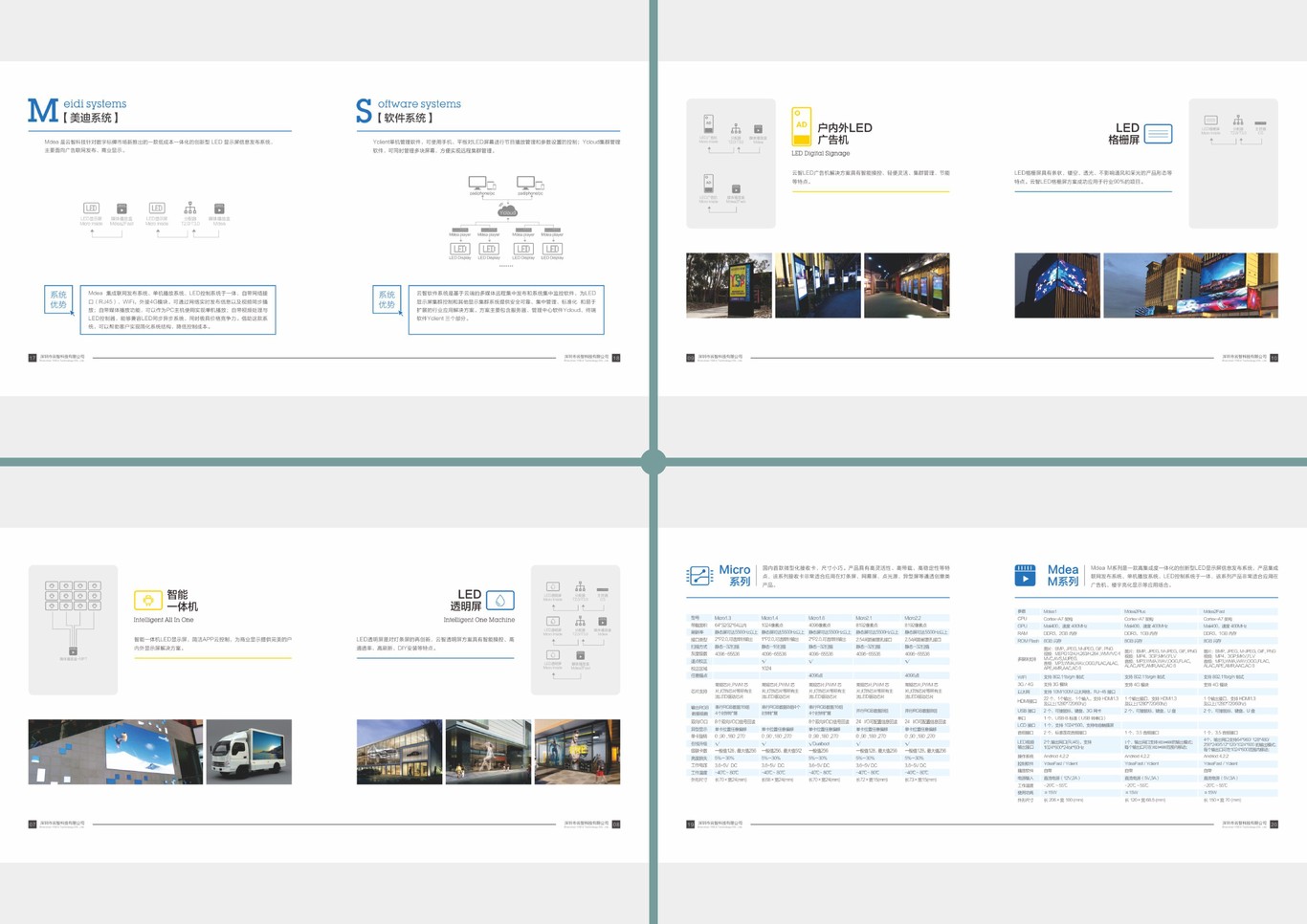Click the gray diagram panel beside 户内外LED广告机
Viewport: 1307px width, 924px height.
731,164
